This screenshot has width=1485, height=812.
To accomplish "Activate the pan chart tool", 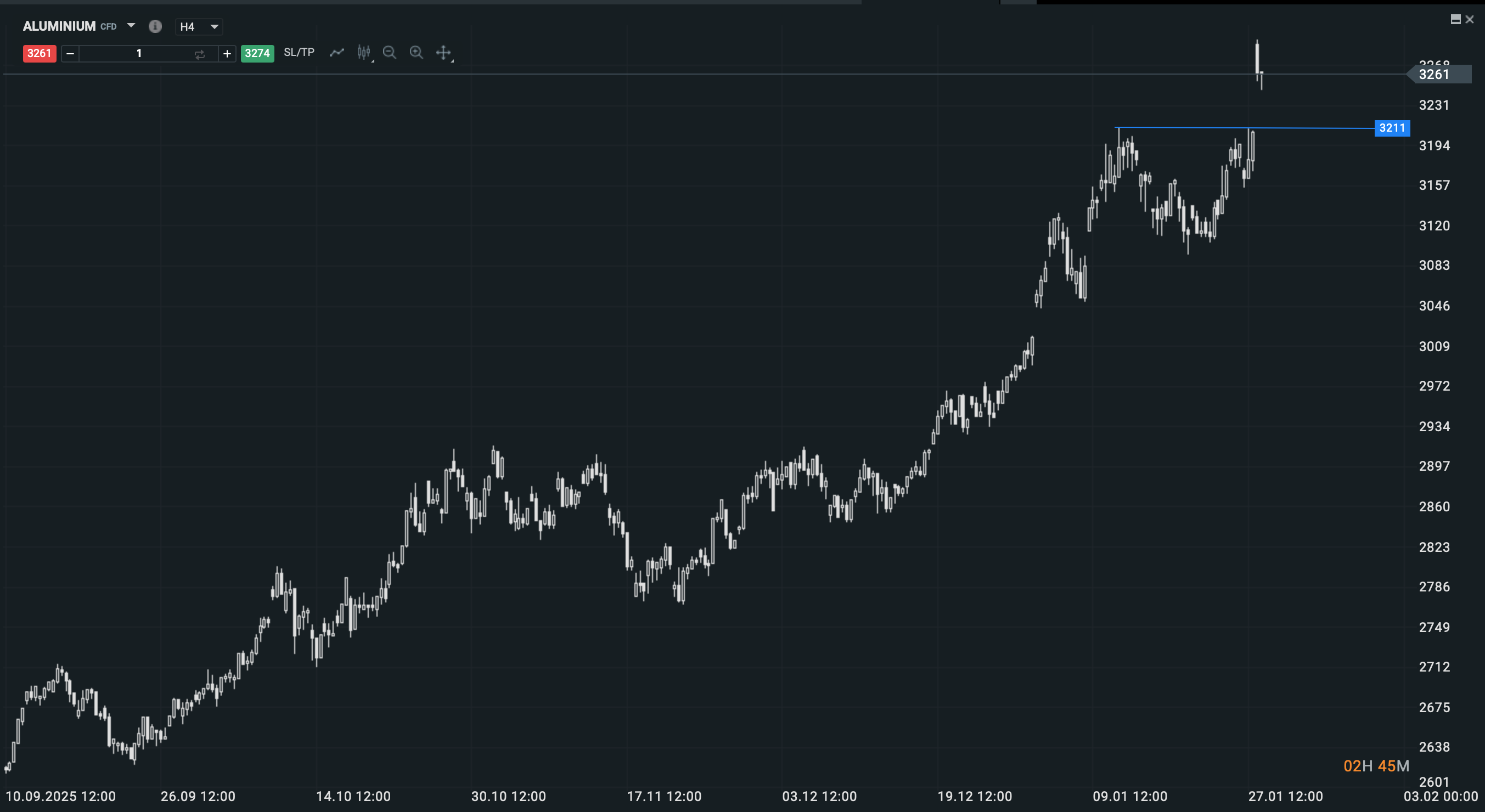I will pyautogui.click(x=444, y=53).
